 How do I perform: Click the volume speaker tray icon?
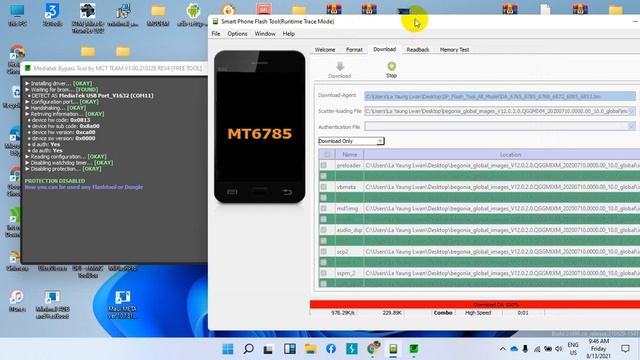(559, 349)
